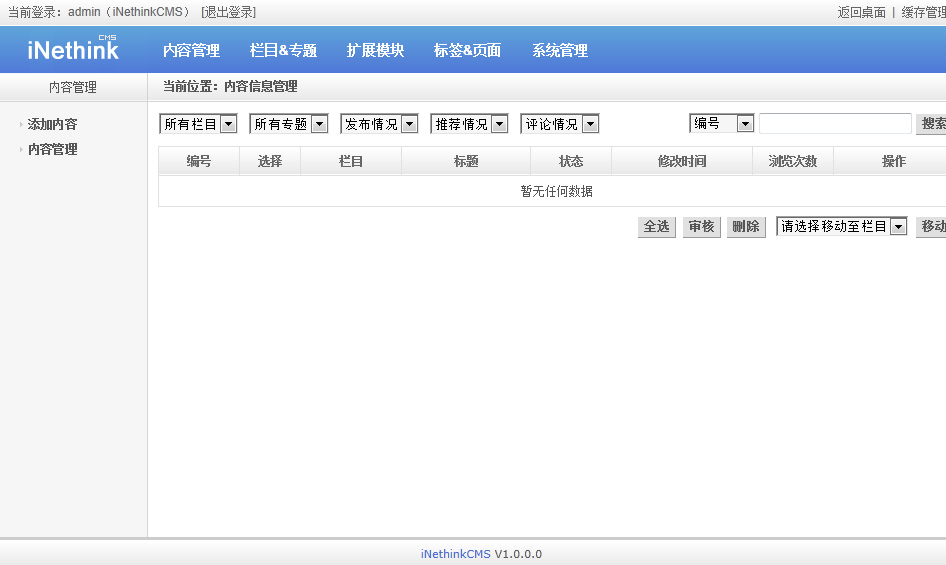The width and height of the screenshot is (946, 565).
Task: Expand the 所有专题 dropdown
Action: point(289,124)
